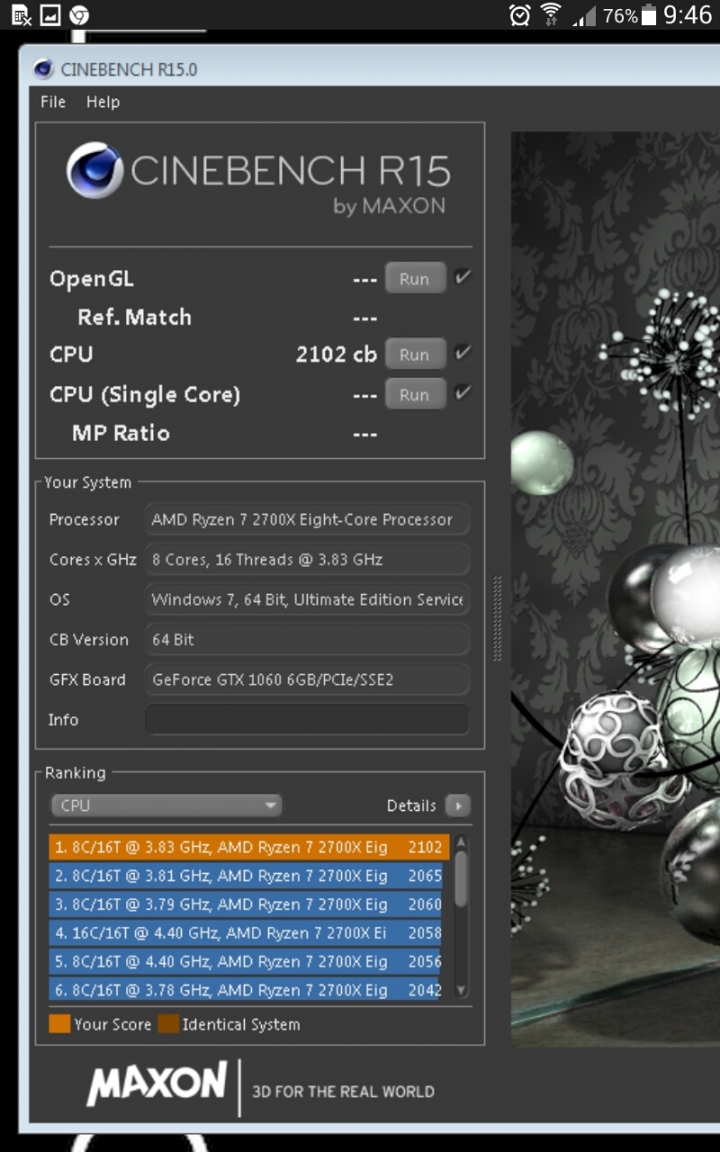Tap the document notification icon
This screenshot has height=1152, width=720.
(x=21, y=15)
